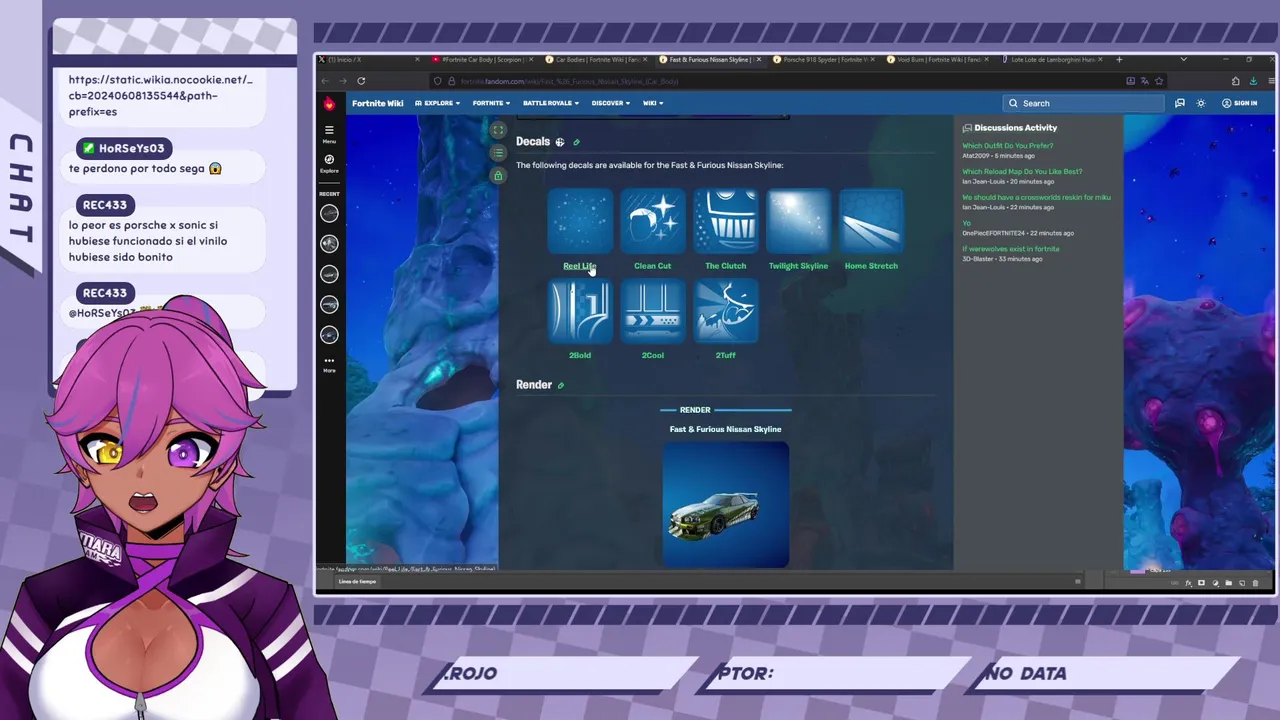Click the Discussions Activity heading
Image resolution: width=1280 pixels, height=720 pixels.
tap(1015, 128)
